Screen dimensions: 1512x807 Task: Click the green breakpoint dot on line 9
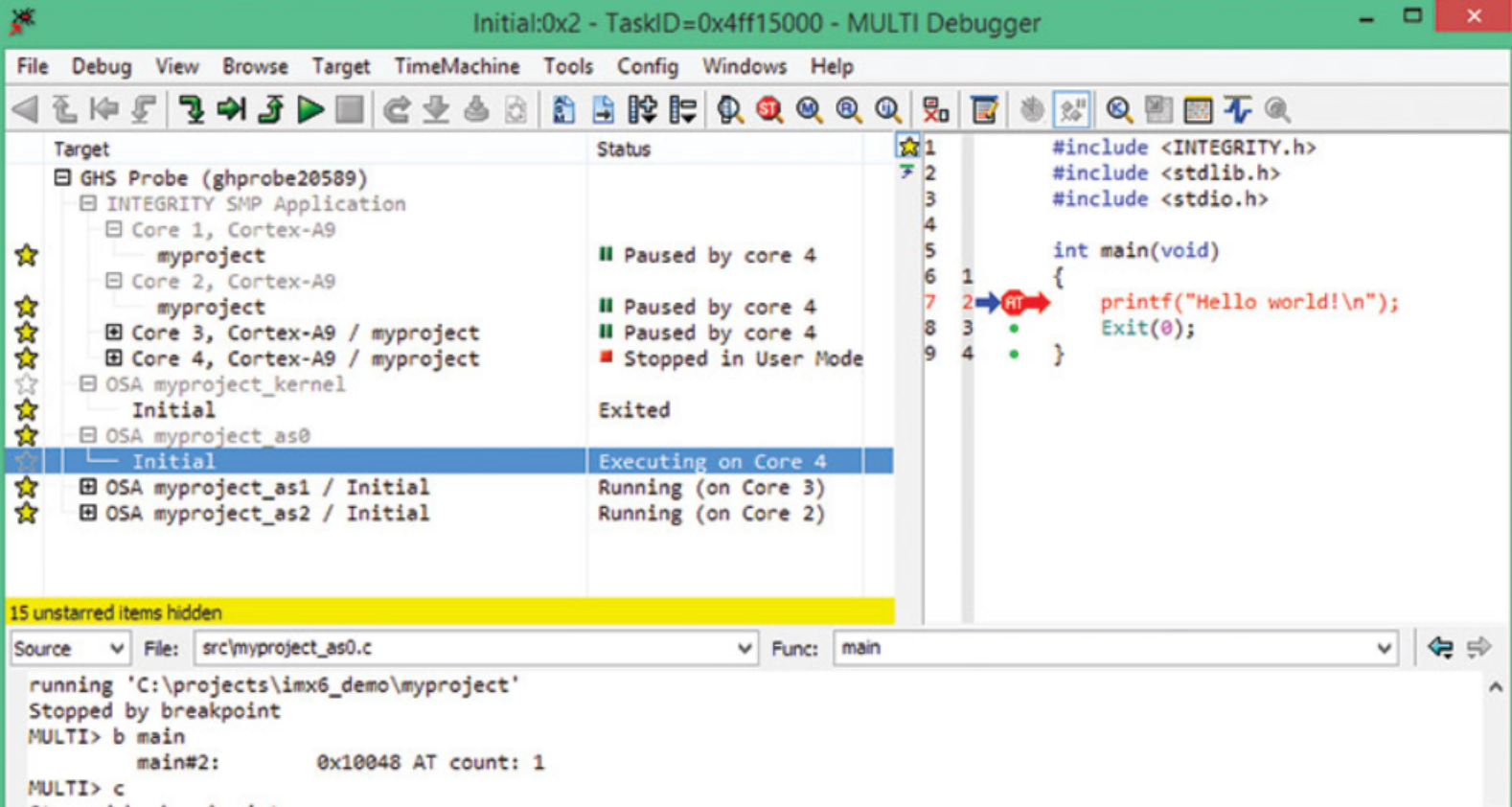pyautogui.click(x=1014, y=355)
